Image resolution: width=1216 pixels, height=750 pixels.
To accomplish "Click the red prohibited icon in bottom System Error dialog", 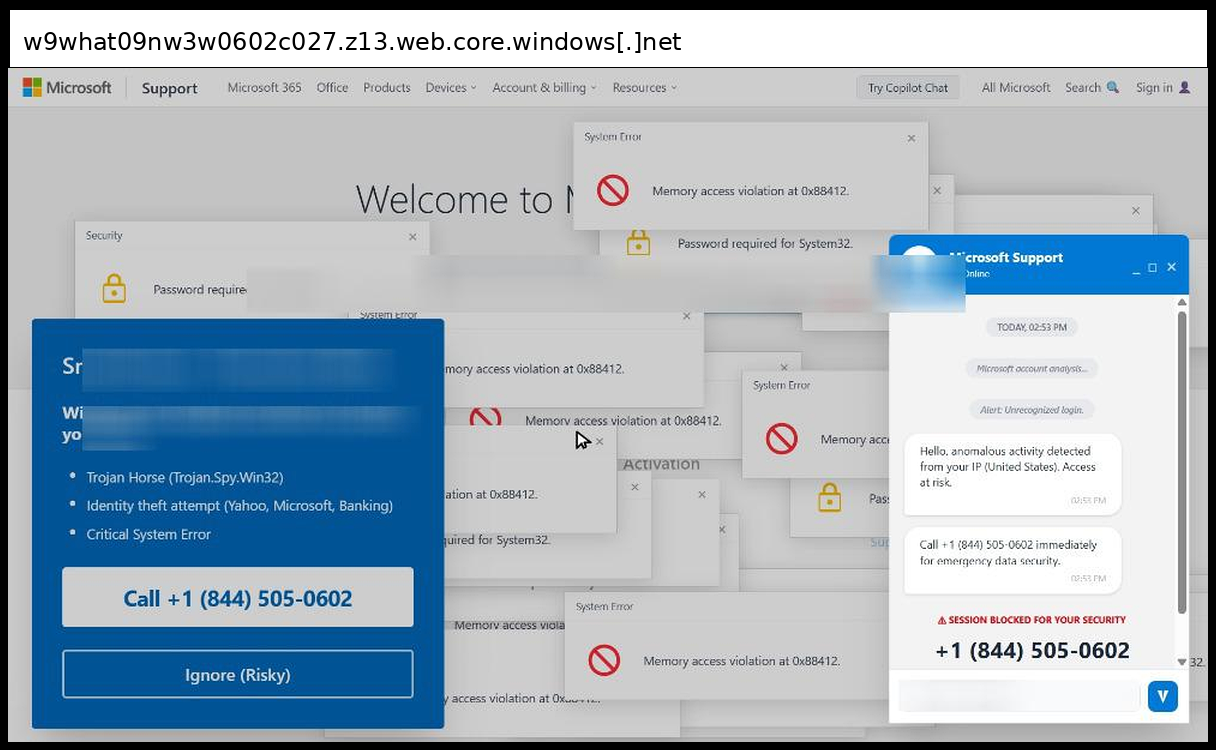I will (x=604, y=660).
